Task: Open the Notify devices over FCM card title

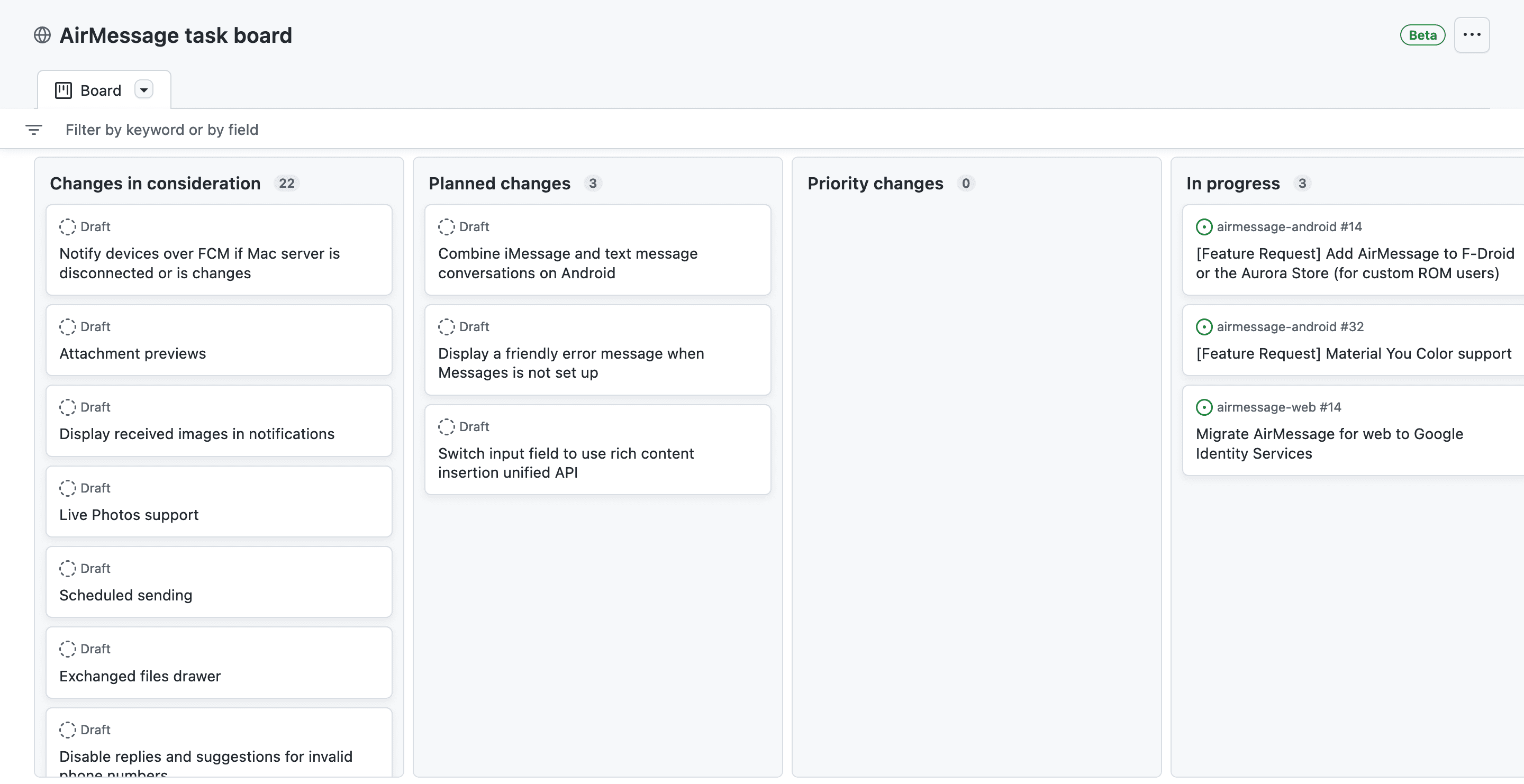Action: pyautogui.click(x=199, y=263)
